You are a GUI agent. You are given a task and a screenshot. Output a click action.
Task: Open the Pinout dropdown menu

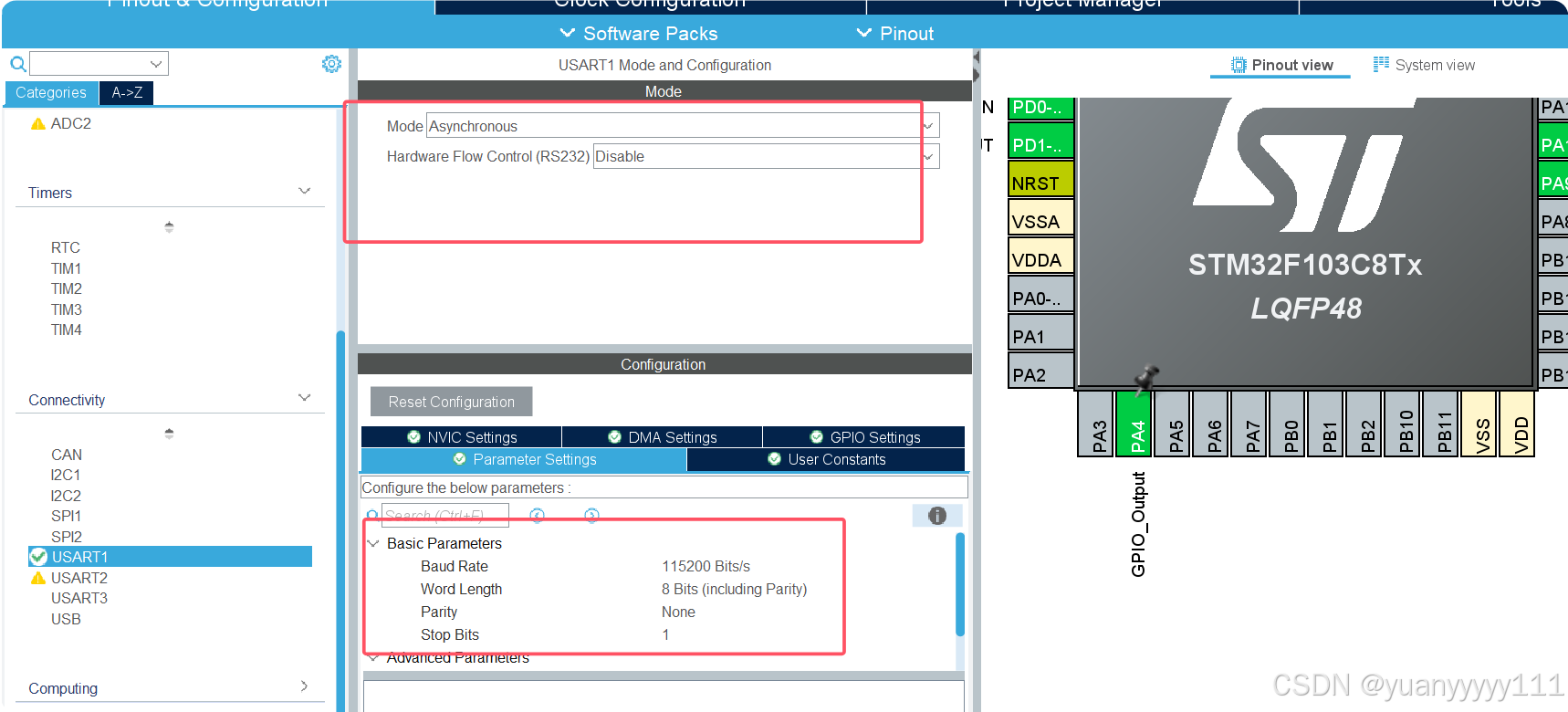point(895,34)
